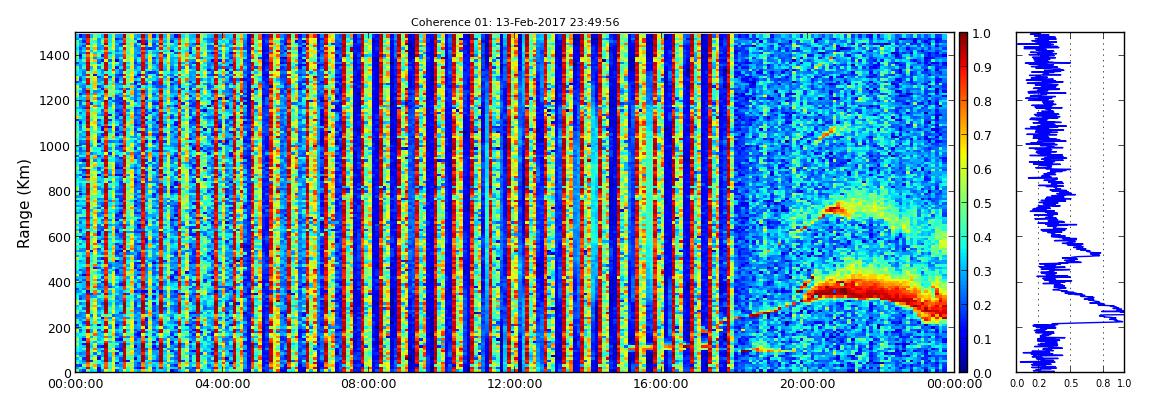Click the 0.8 label under the profile plot

(x=1104, y=384)
